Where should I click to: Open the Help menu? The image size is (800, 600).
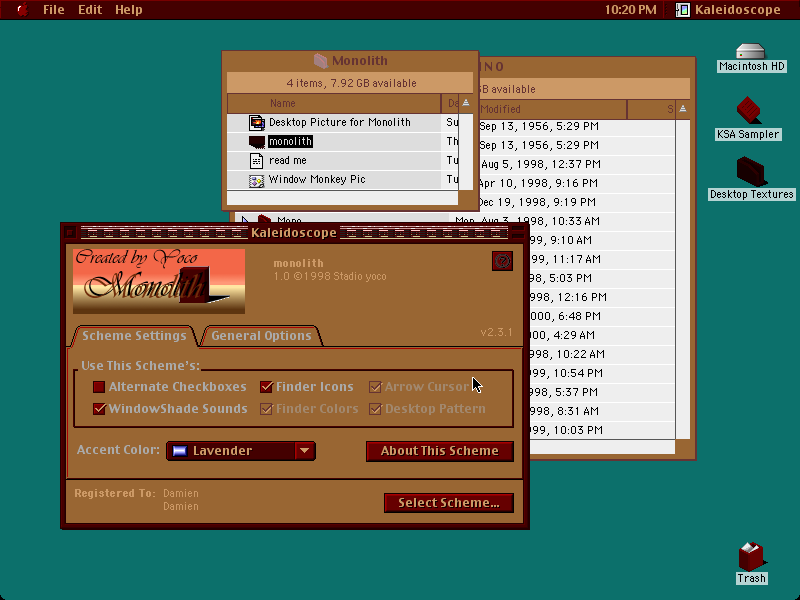pyautogui.click(x=129, y=10)
